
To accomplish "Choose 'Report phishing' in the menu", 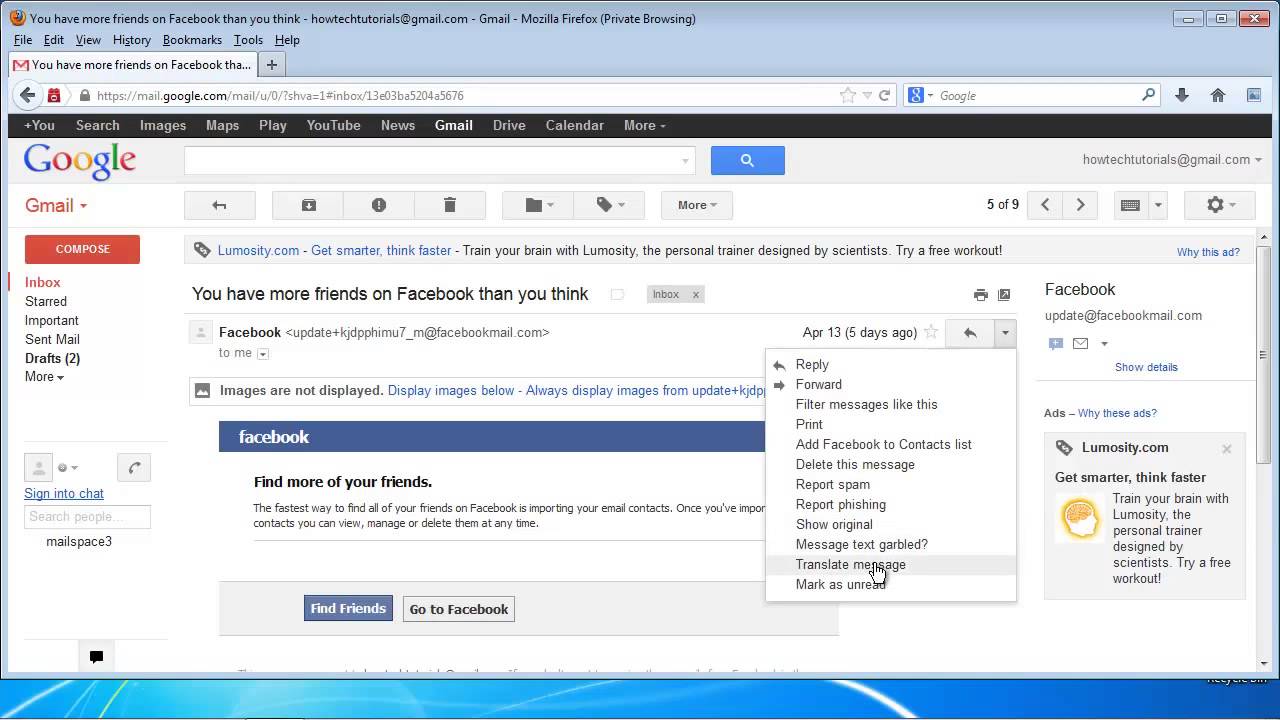I will [x=890, y=505].
